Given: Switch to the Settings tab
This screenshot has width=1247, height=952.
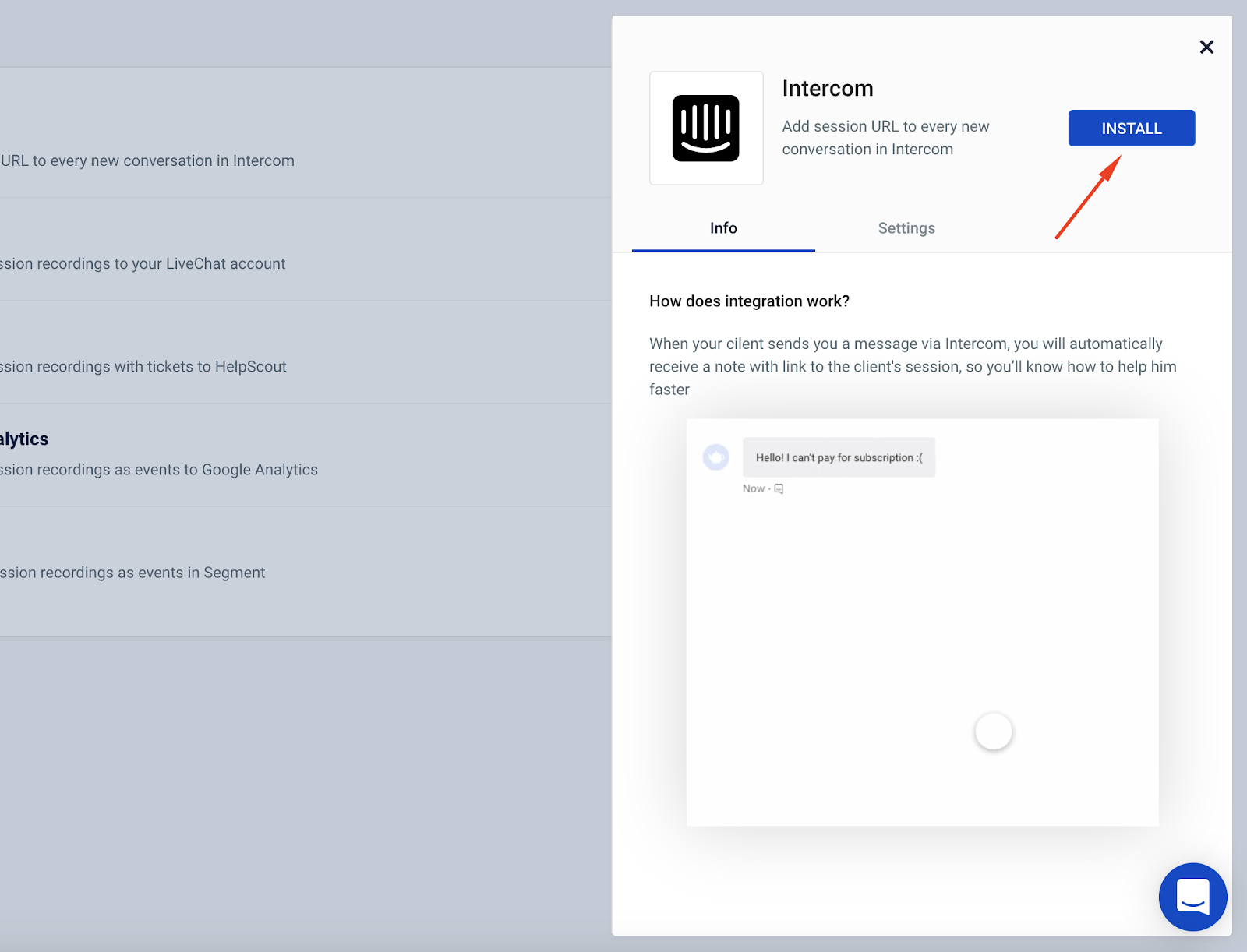Looking at the screenshot, I should tap(906, 227).
